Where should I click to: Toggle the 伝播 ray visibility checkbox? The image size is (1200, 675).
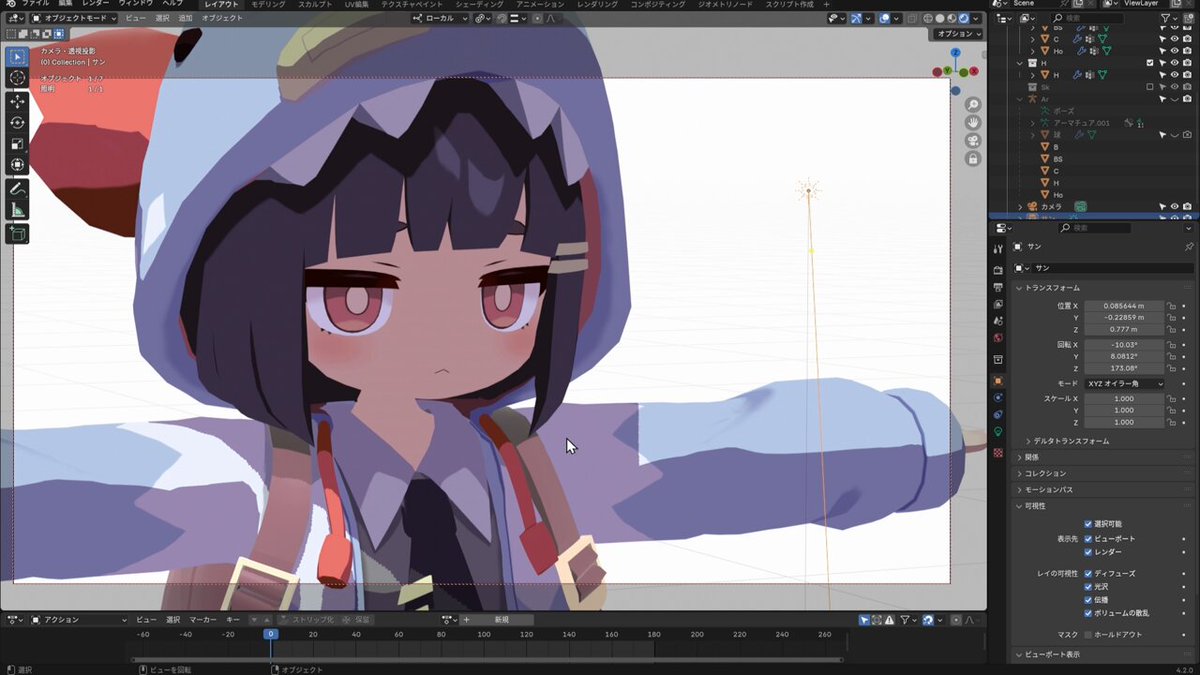1088,600
